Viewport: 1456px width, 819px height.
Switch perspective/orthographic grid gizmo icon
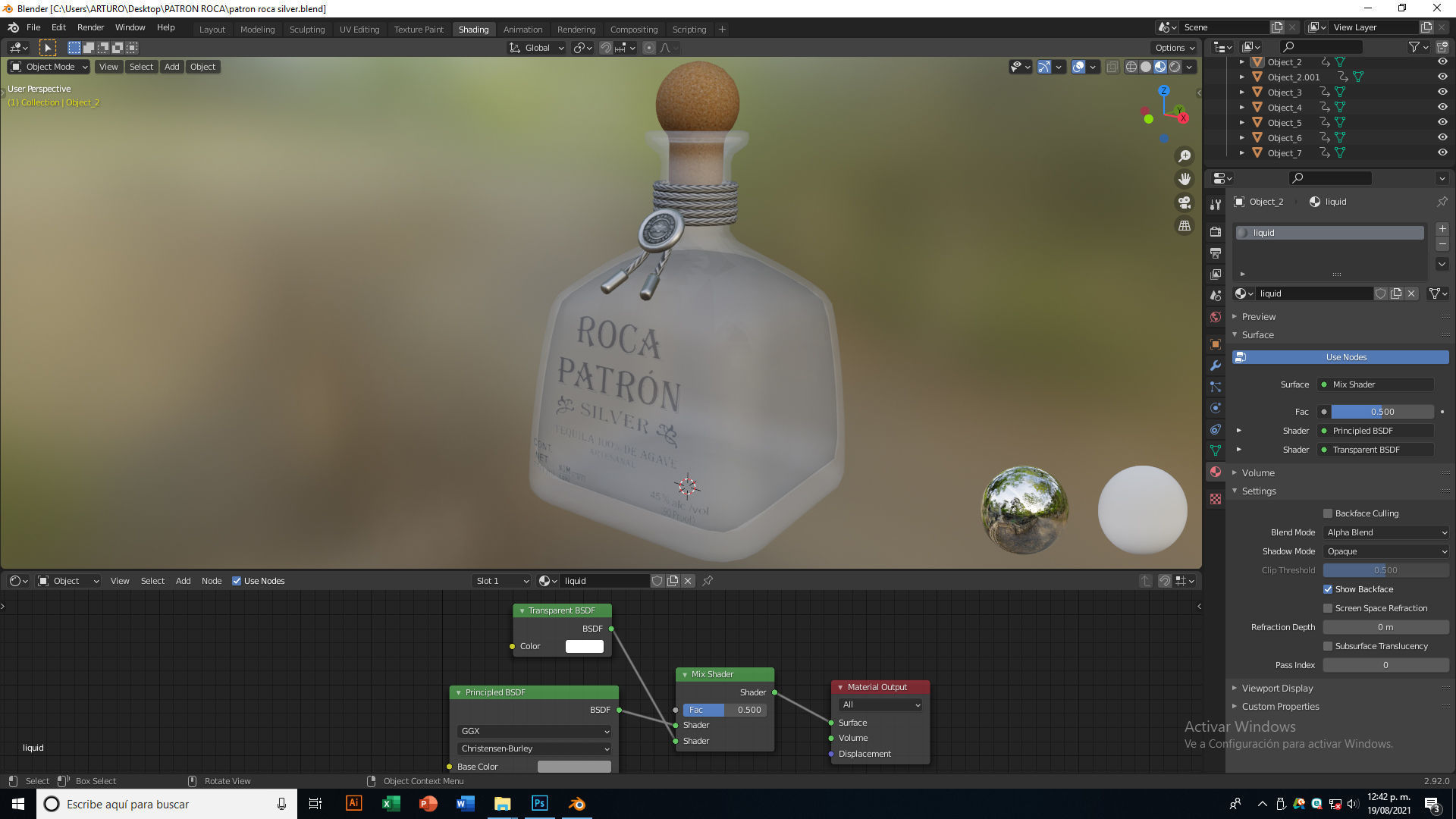pos(1184,226)
